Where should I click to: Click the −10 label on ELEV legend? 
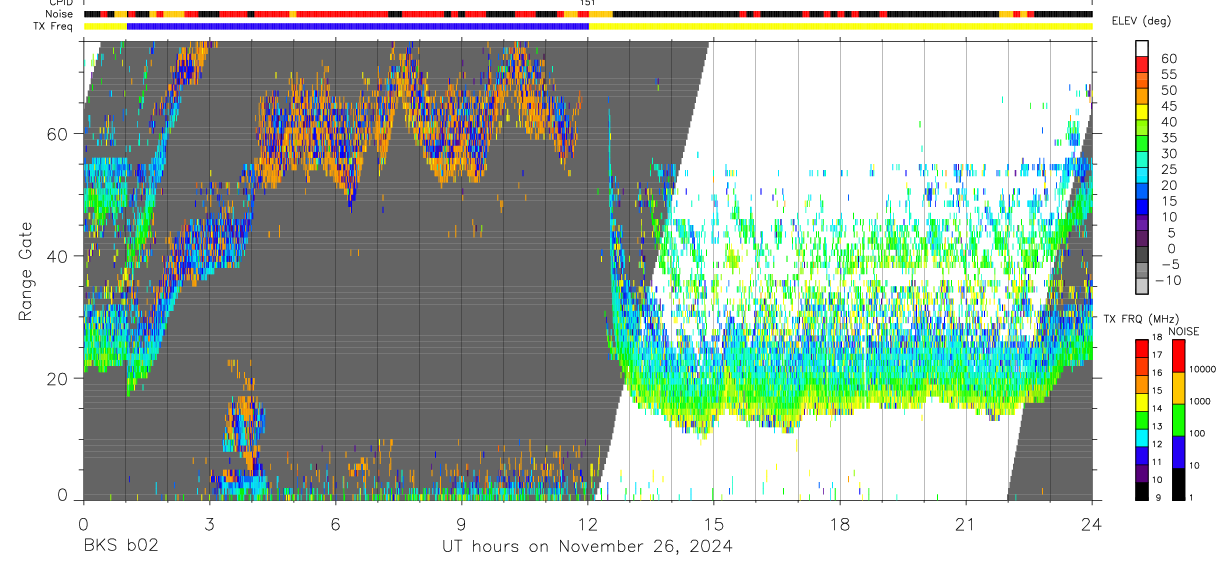[x=1170, y=280]
